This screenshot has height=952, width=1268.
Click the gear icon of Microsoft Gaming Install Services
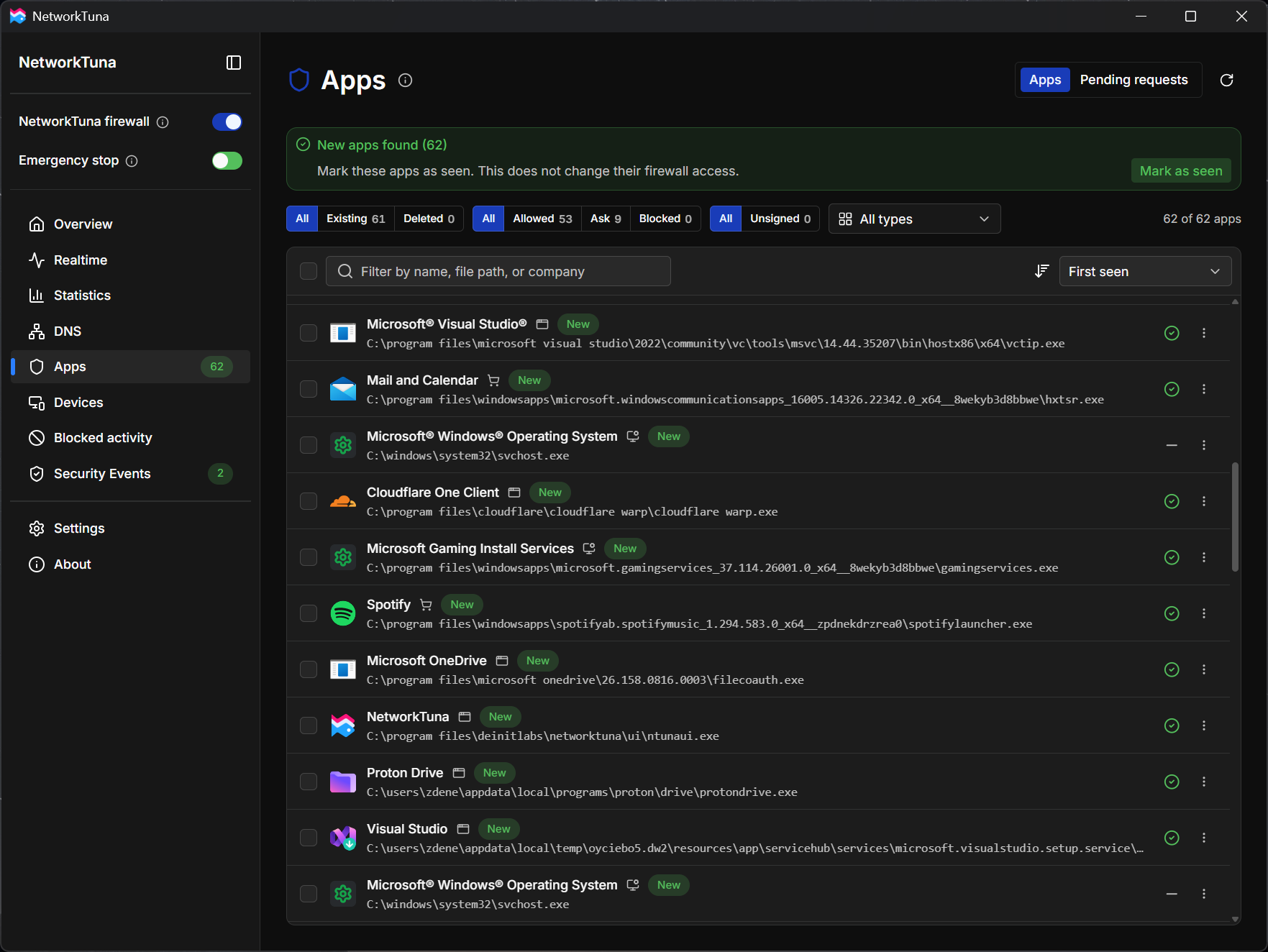tap(343, 557)
